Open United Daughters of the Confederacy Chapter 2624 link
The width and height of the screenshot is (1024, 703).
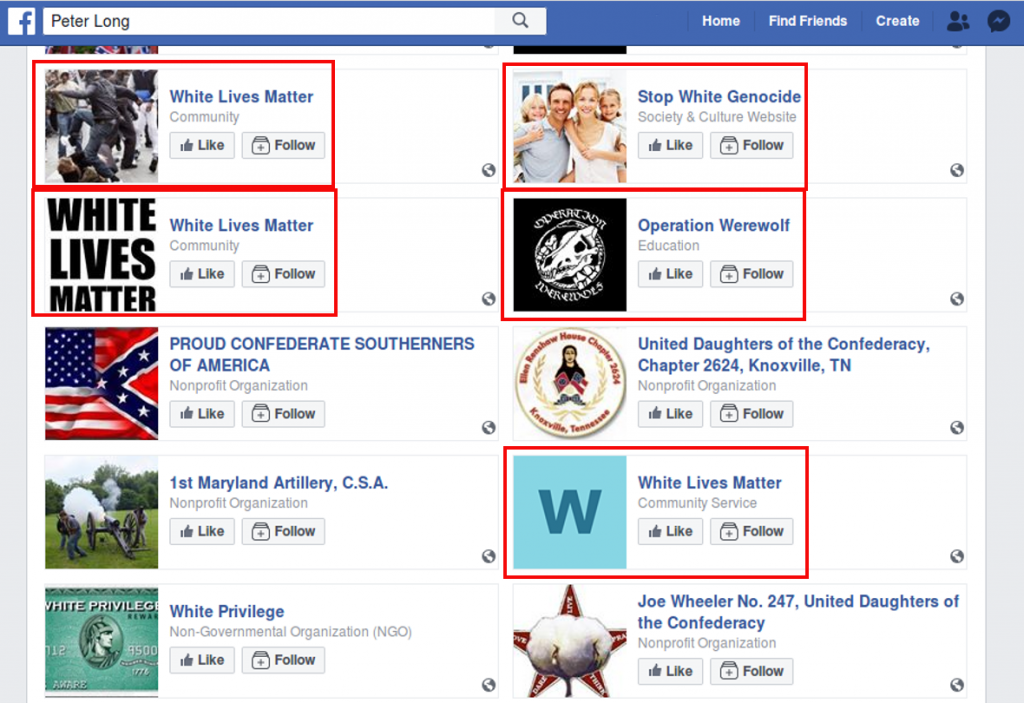784,354
